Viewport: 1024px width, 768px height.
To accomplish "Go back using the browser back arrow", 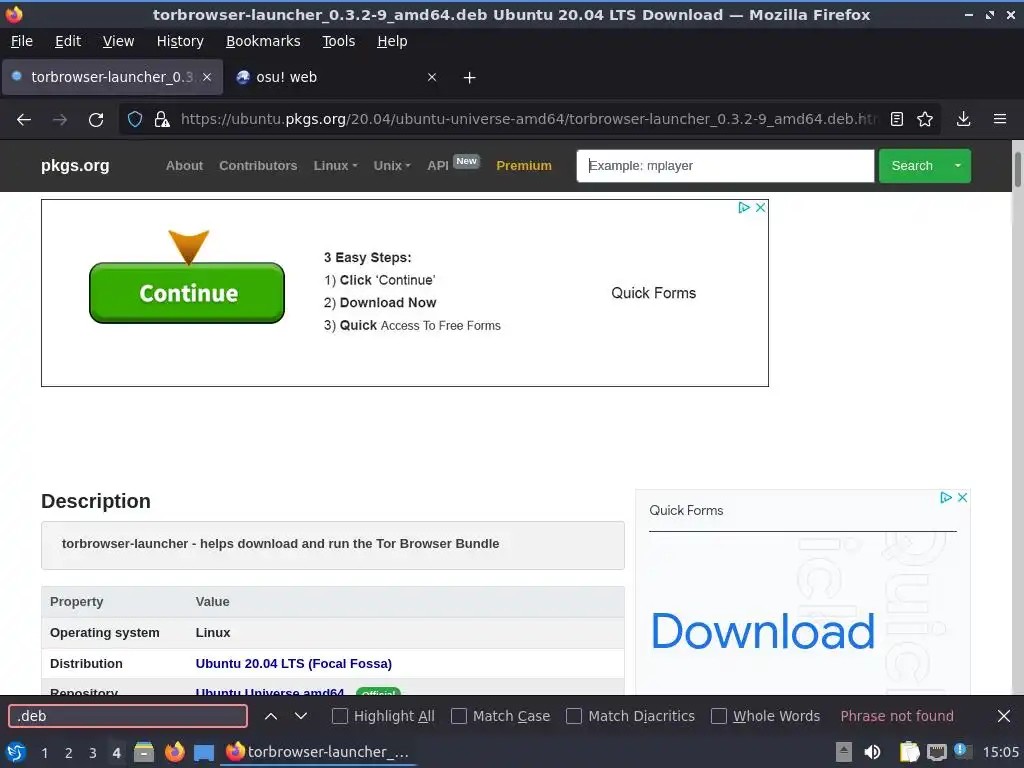I will click(x=24, y=120).
